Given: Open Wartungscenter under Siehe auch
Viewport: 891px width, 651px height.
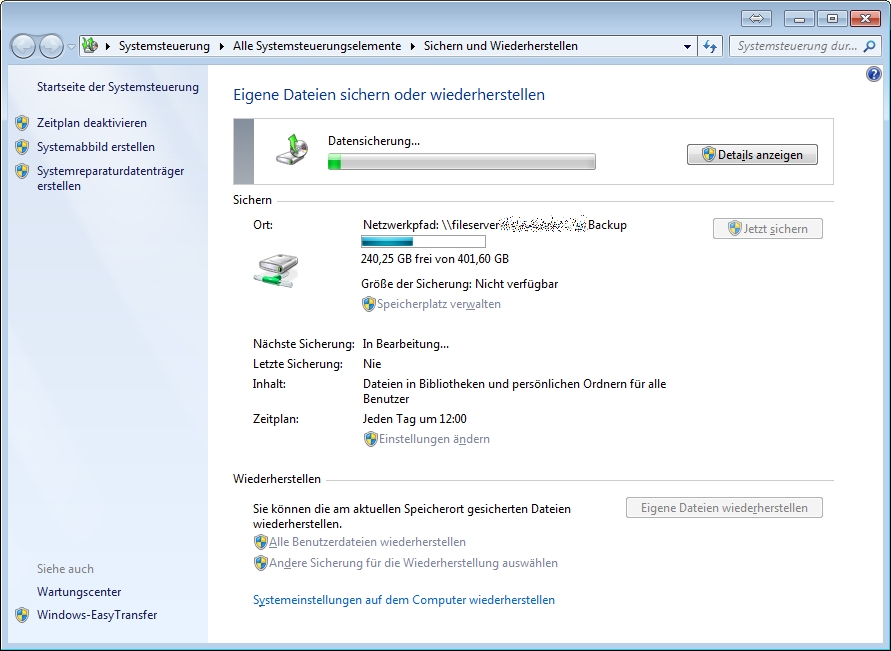Looking at the screenshot, I should pyautogui.click(x=79, y=592).
